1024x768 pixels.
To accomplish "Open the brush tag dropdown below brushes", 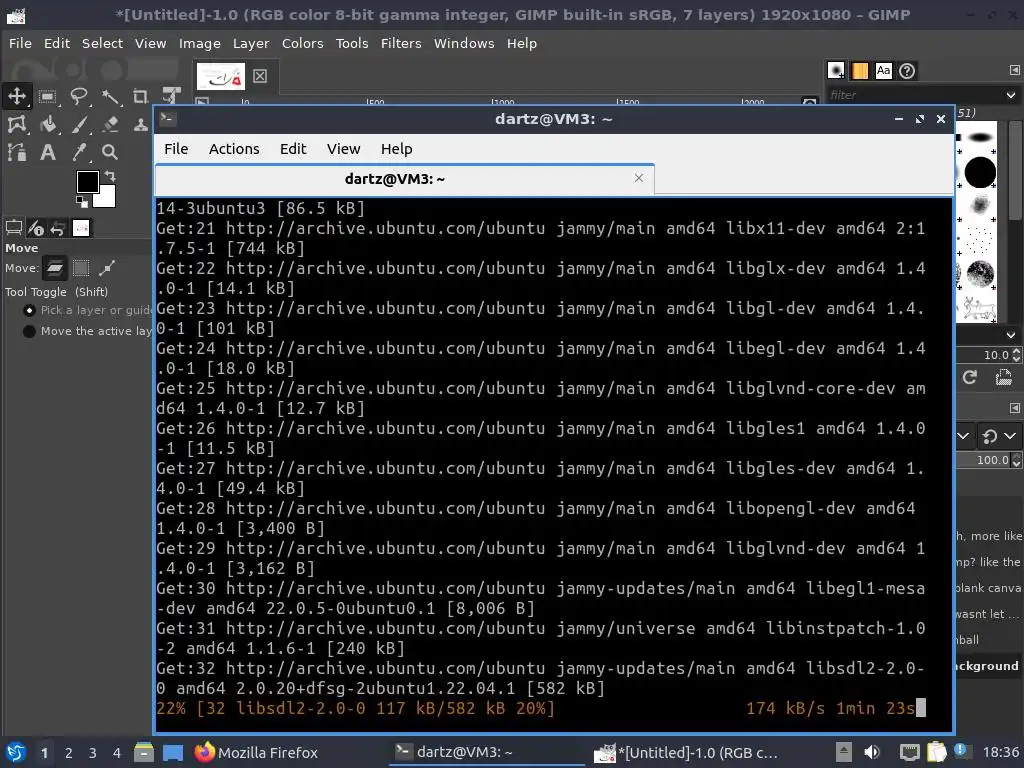I will [1011, 335].
